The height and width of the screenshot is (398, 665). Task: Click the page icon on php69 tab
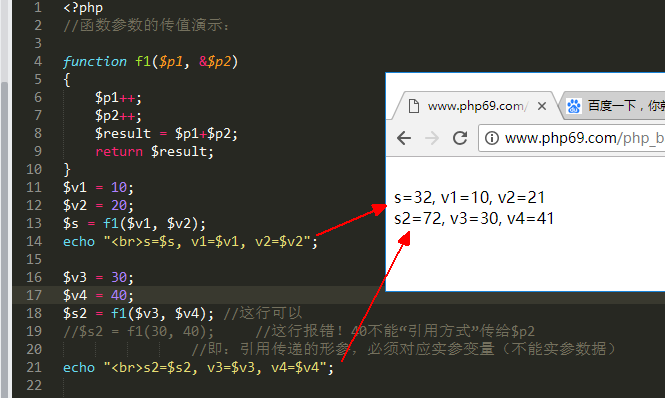pyautogui.click(x=414, y=106)
